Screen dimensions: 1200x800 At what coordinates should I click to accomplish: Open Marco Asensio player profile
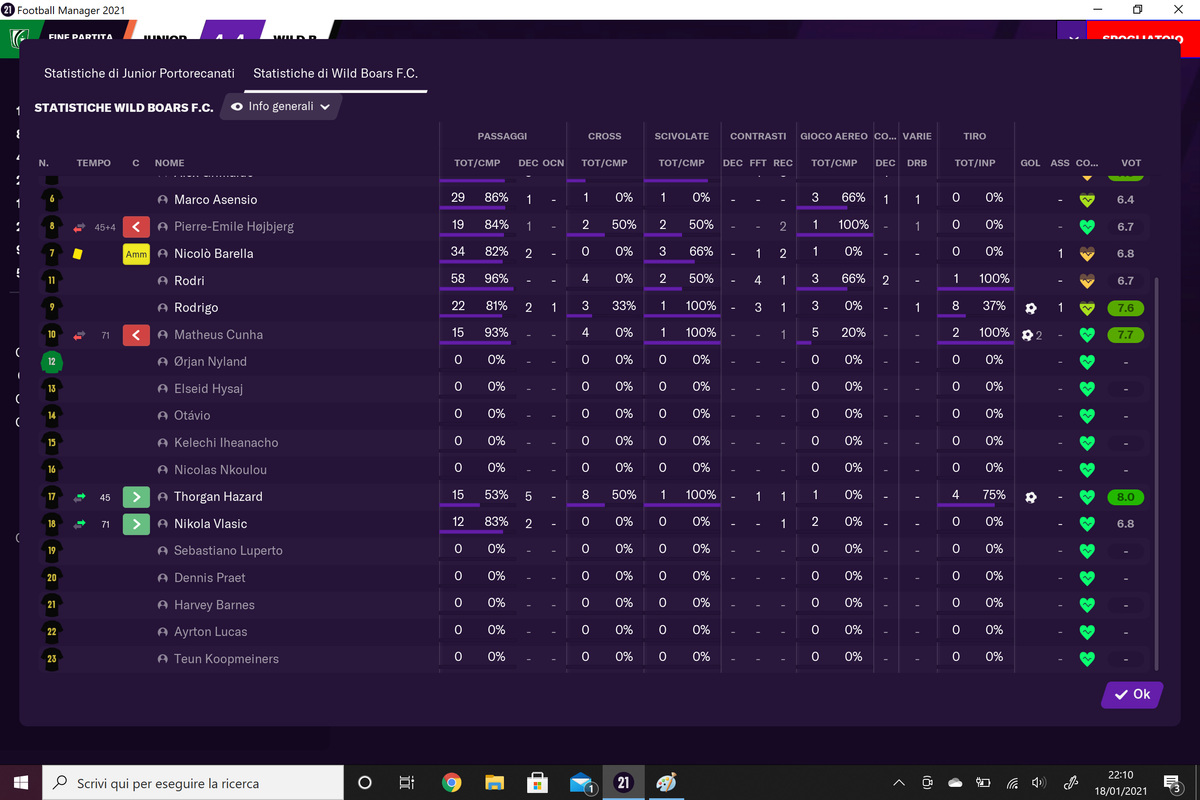215,200
